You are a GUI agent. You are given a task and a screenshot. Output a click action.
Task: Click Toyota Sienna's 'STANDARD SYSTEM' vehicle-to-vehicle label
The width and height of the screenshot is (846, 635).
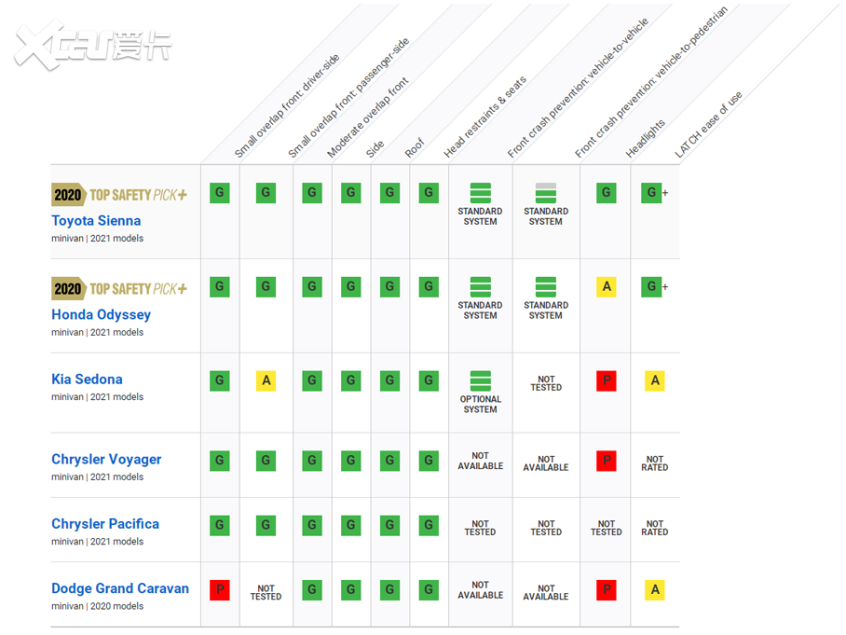click(x=480, y=216)
